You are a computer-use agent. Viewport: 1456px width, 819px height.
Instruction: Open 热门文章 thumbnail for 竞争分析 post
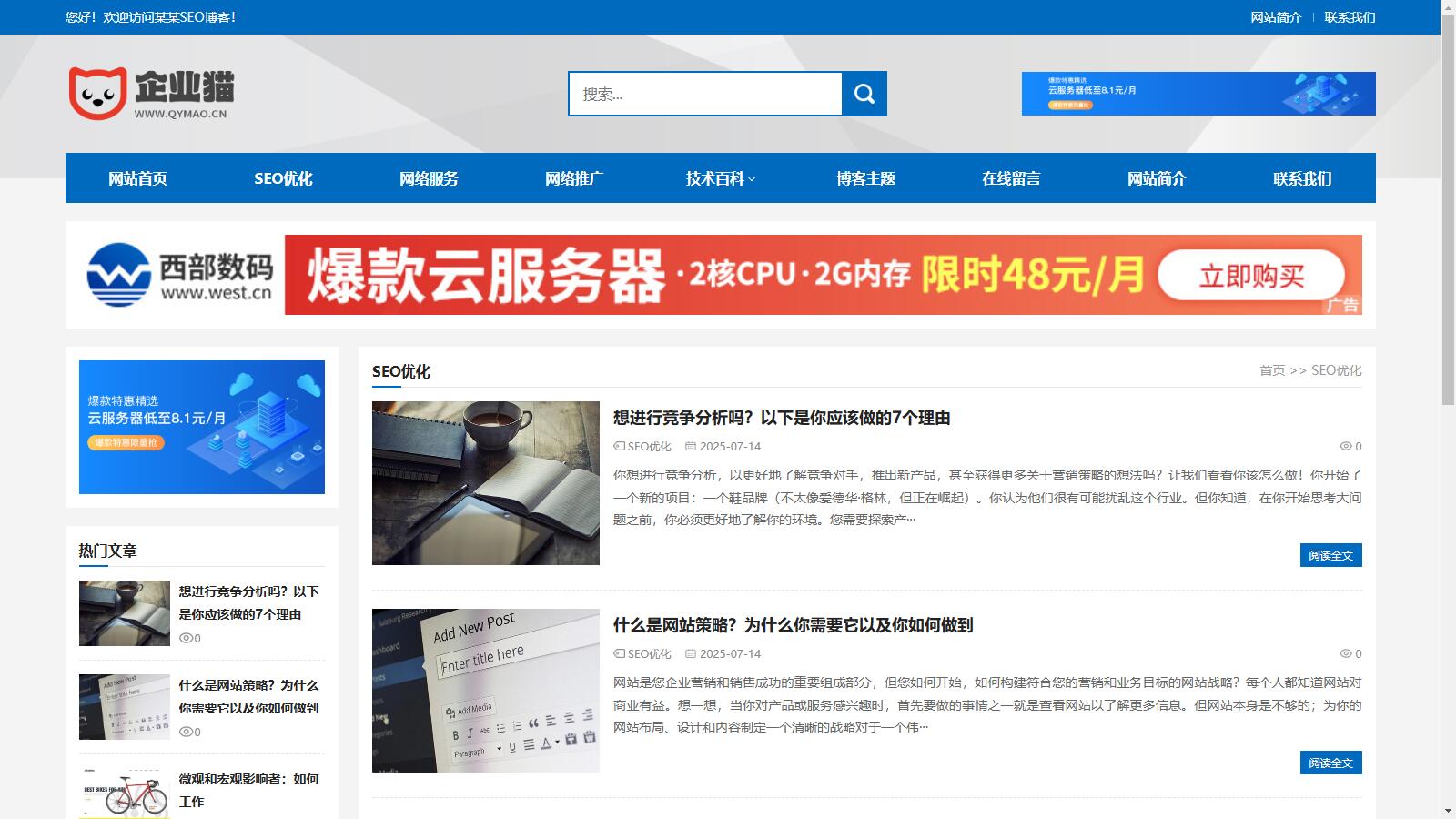(125, 613)
